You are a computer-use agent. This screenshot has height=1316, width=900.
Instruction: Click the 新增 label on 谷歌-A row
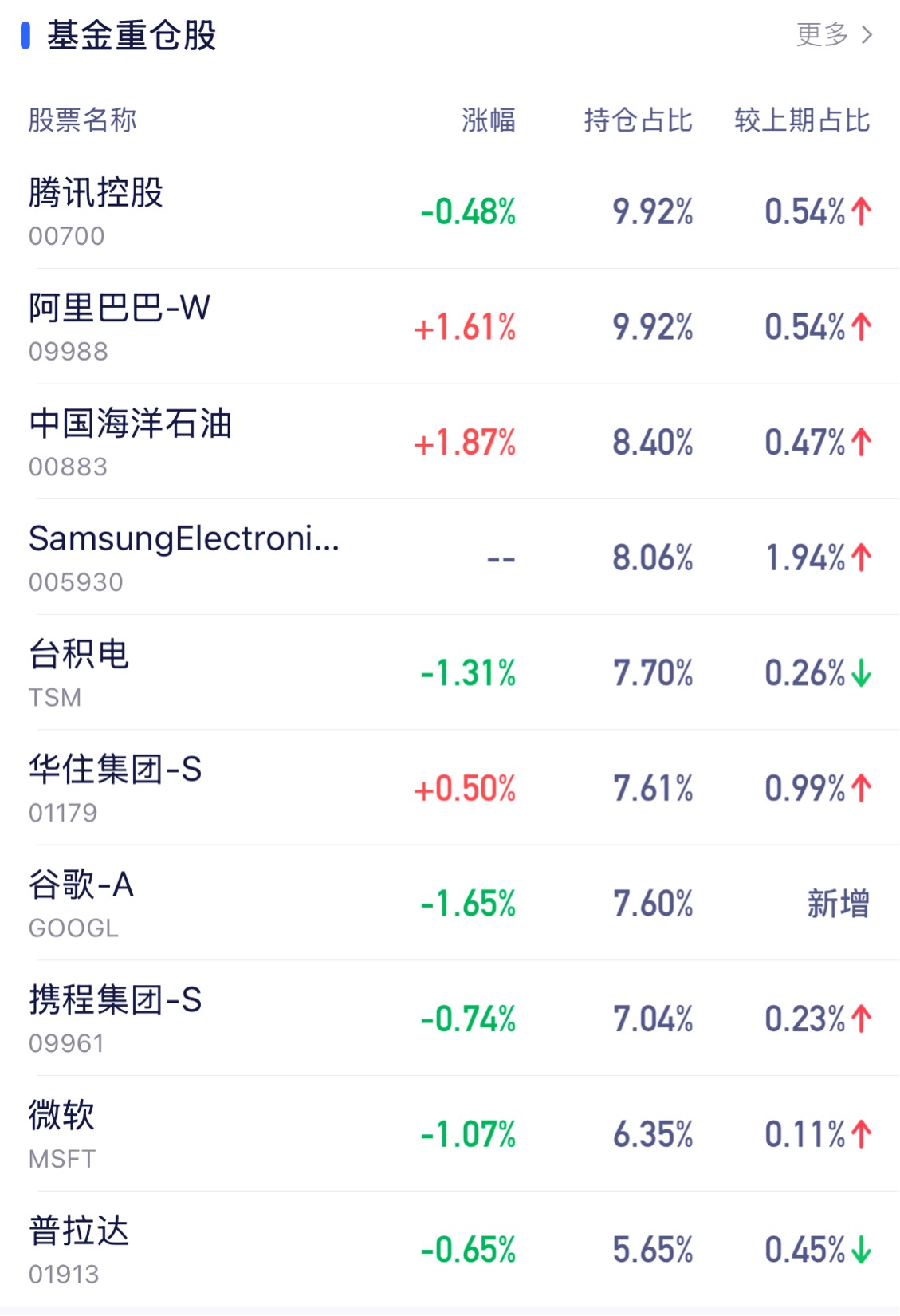837,904
